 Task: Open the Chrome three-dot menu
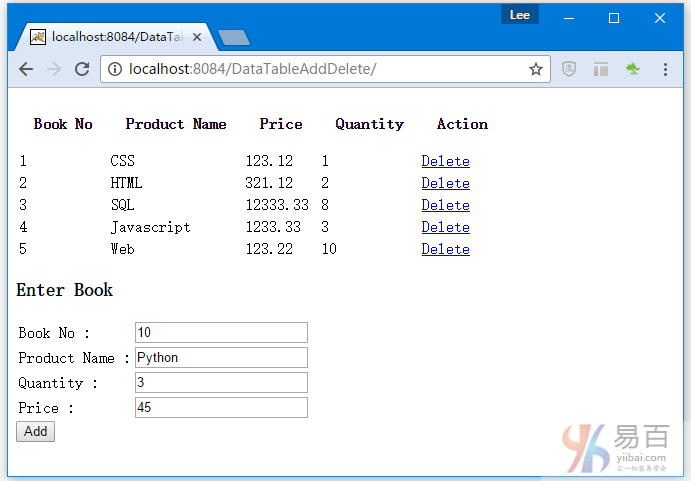coord(665,69)
